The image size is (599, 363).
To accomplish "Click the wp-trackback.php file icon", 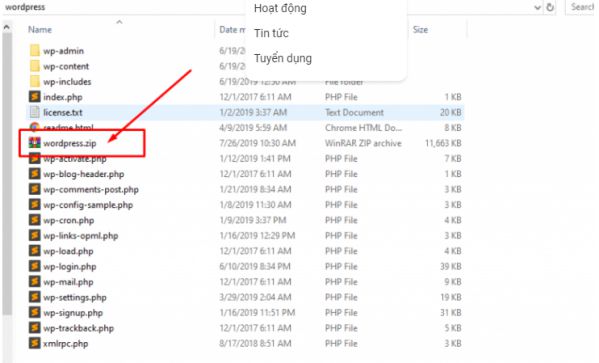I will pos(34,328).
